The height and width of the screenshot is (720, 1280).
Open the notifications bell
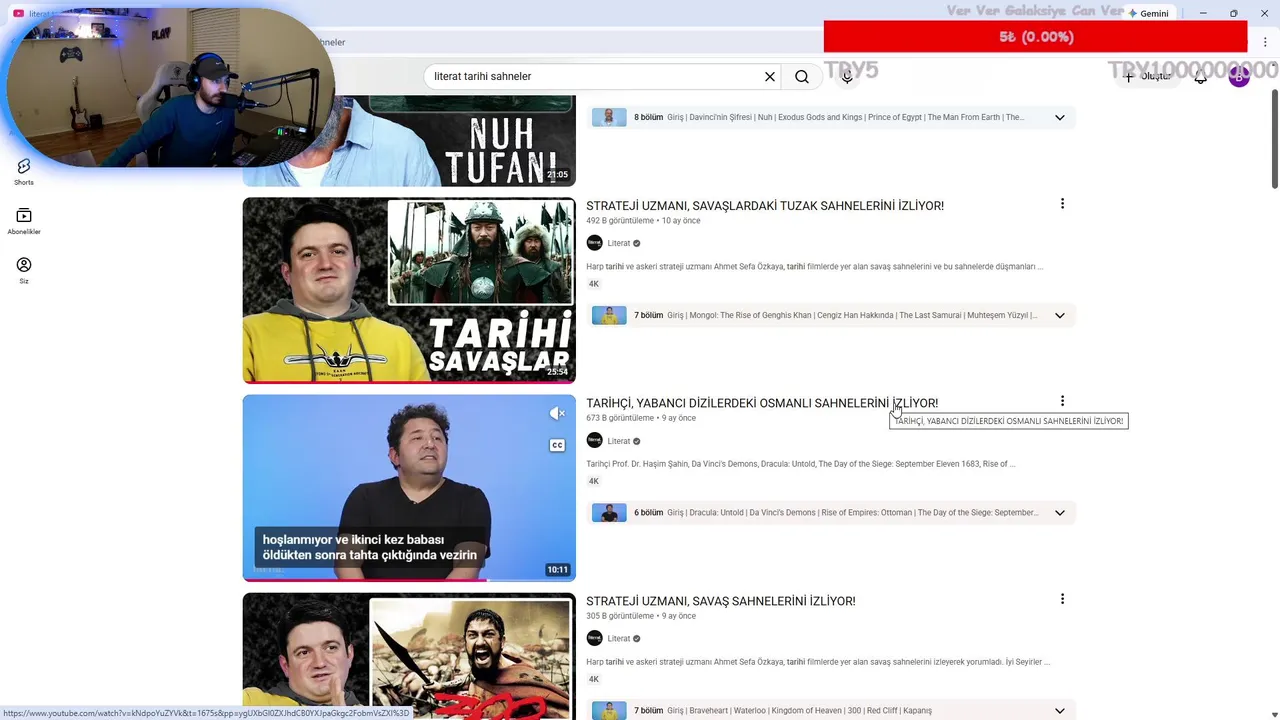click(x=1200, y=76)
